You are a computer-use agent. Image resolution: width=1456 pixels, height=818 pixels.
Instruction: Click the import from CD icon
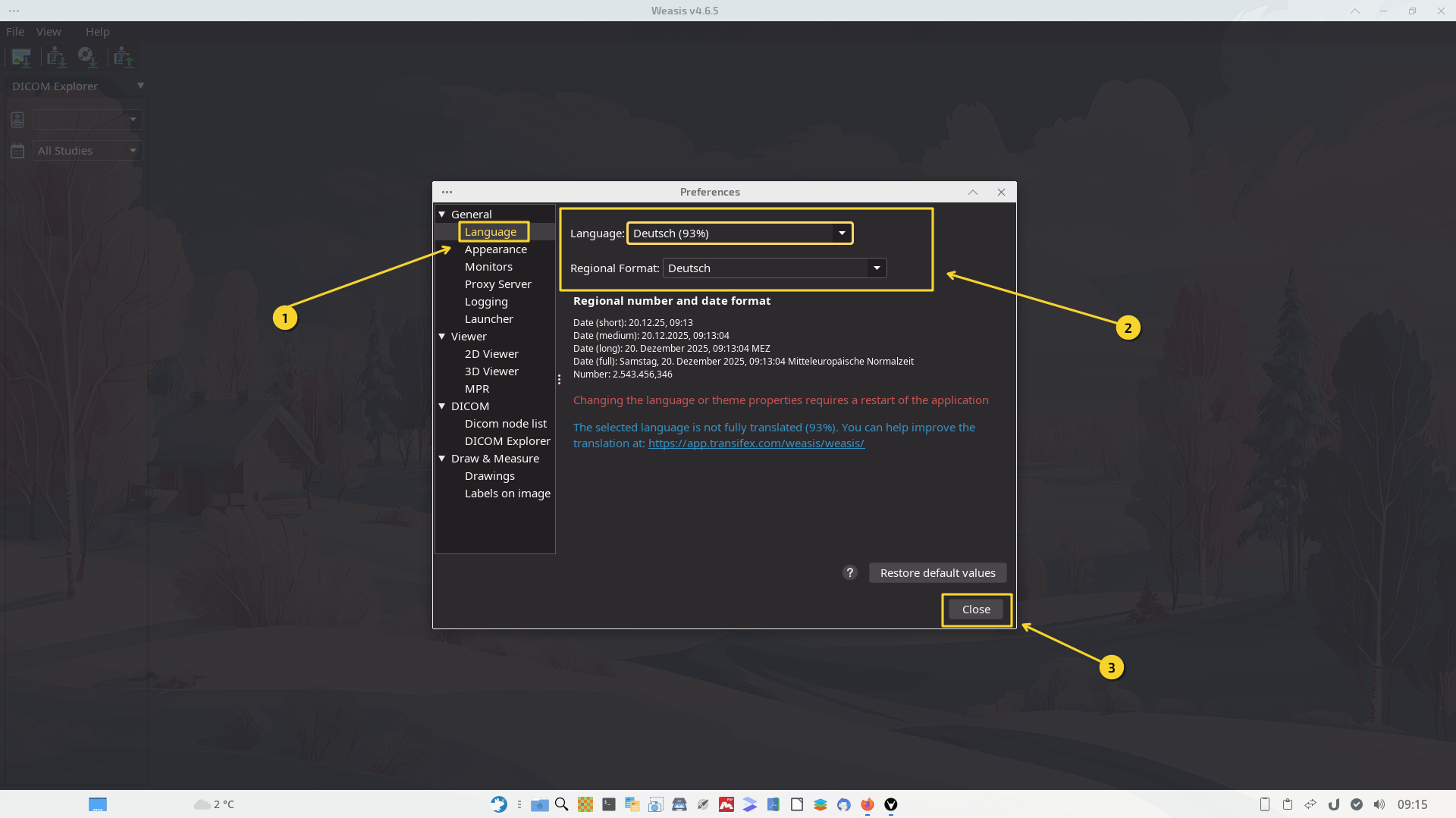88,57
